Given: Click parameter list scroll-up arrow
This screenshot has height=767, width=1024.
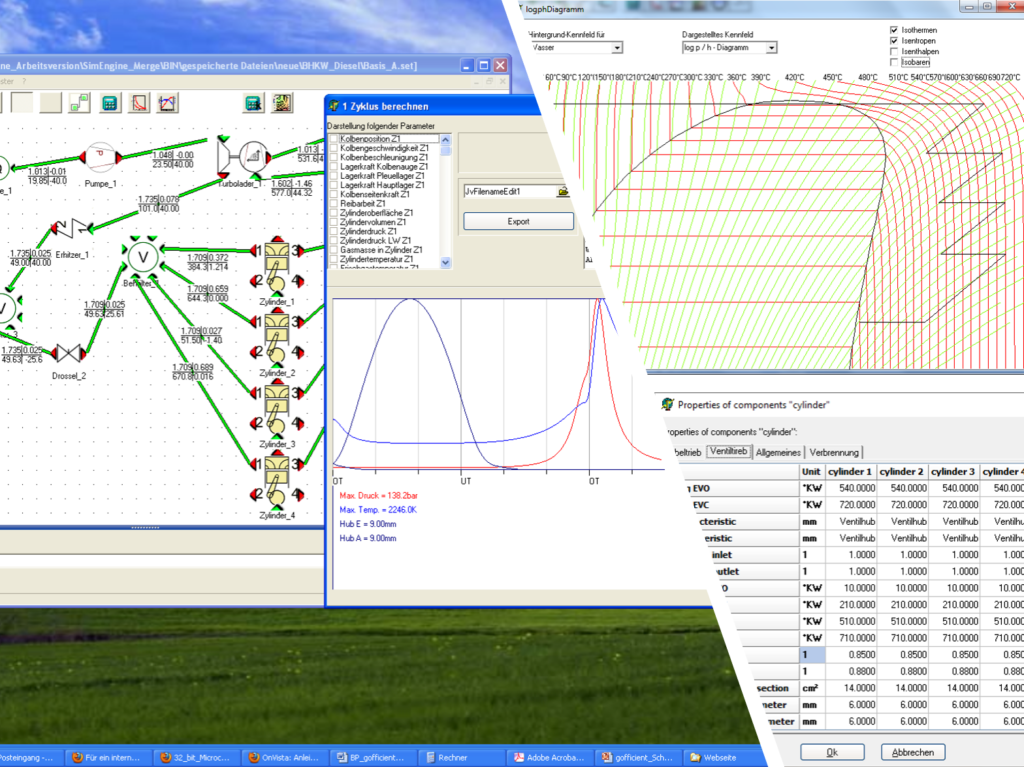Looking at the screenshot, I should 445,139.
